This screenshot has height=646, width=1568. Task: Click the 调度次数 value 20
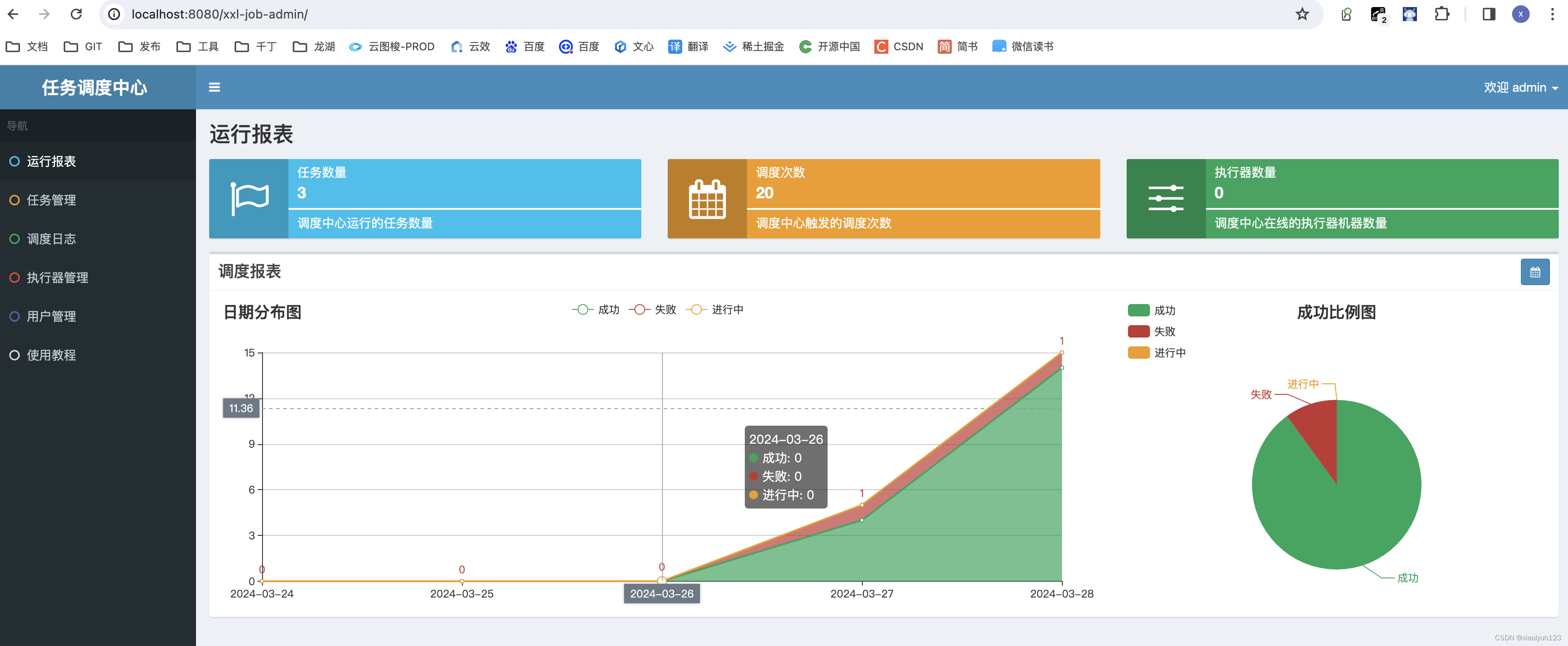(765, 193)
